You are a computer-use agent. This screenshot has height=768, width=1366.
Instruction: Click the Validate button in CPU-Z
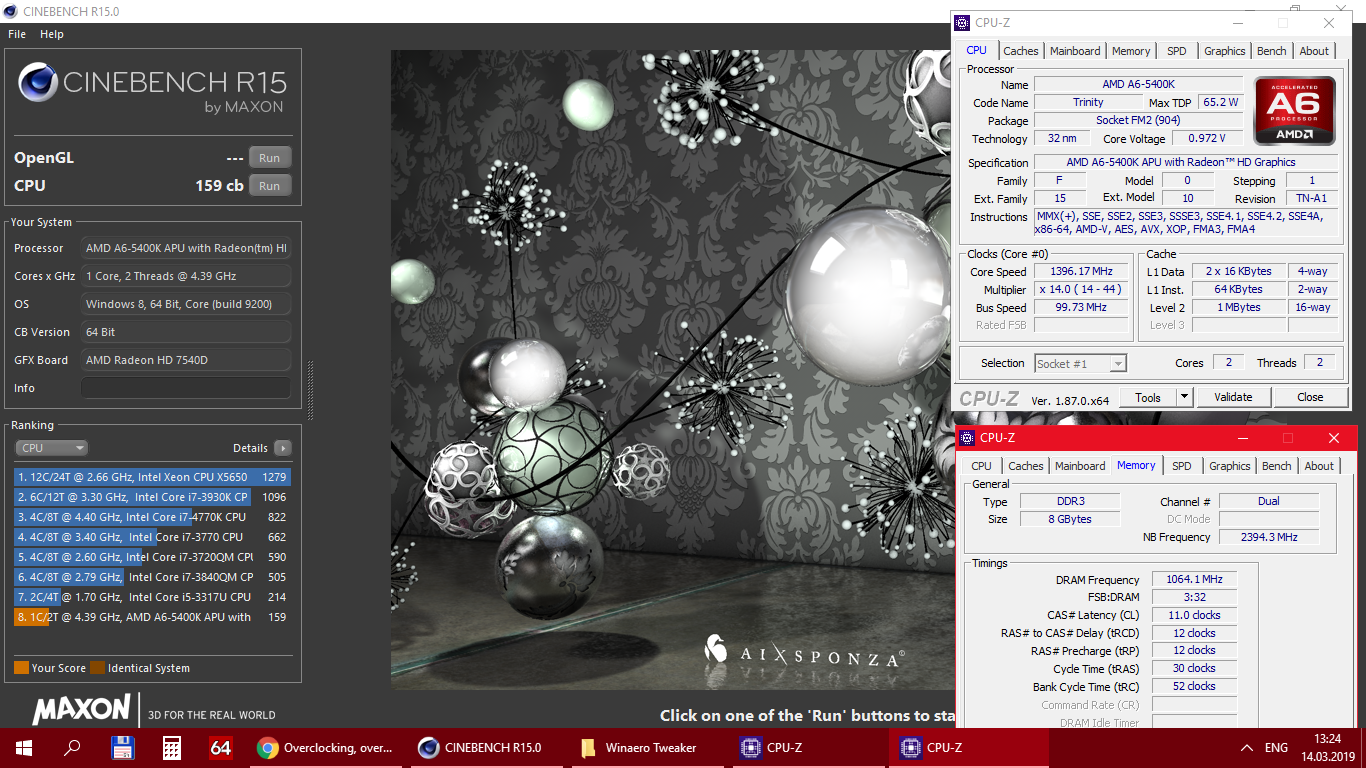pyautogui.click(x=1233, y=397)
